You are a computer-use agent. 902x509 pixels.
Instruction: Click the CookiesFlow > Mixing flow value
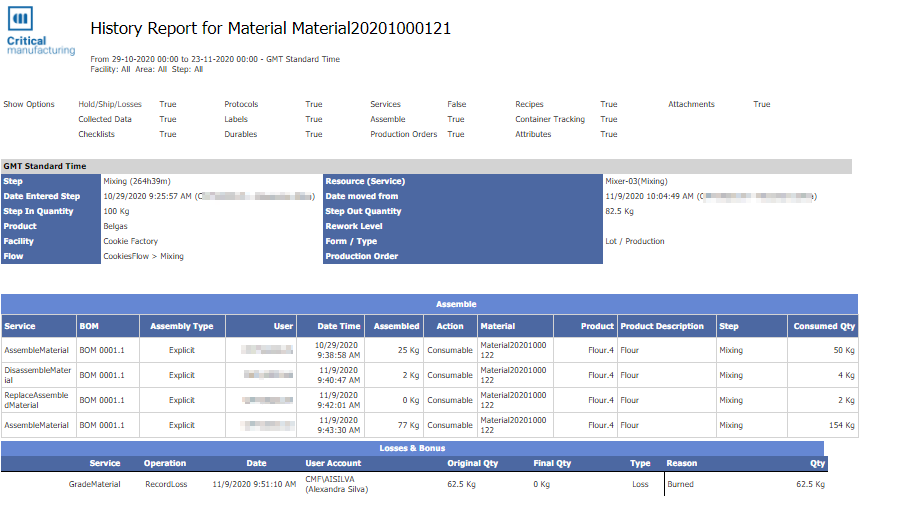coord(143,256)
